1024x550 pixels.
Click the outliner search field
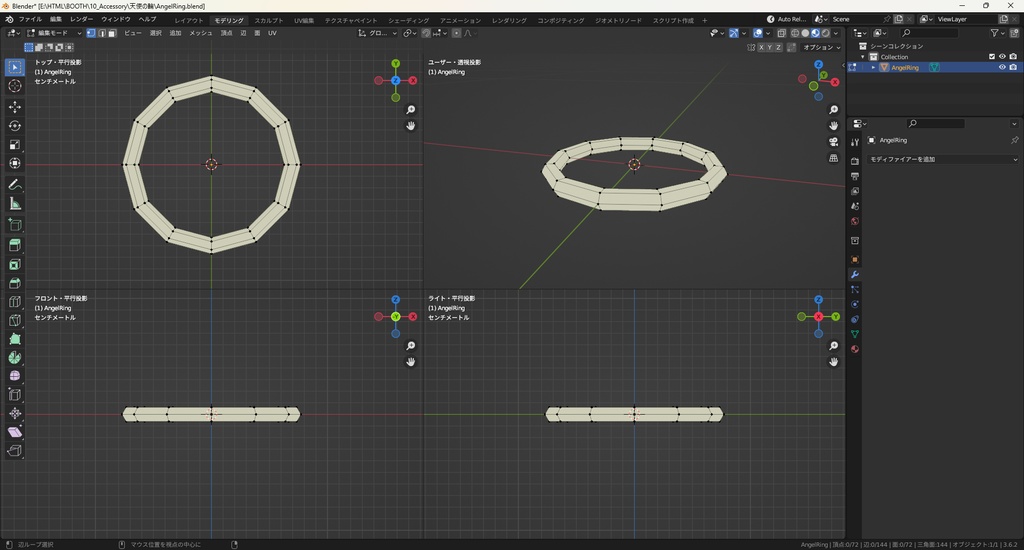coord(930,33)
